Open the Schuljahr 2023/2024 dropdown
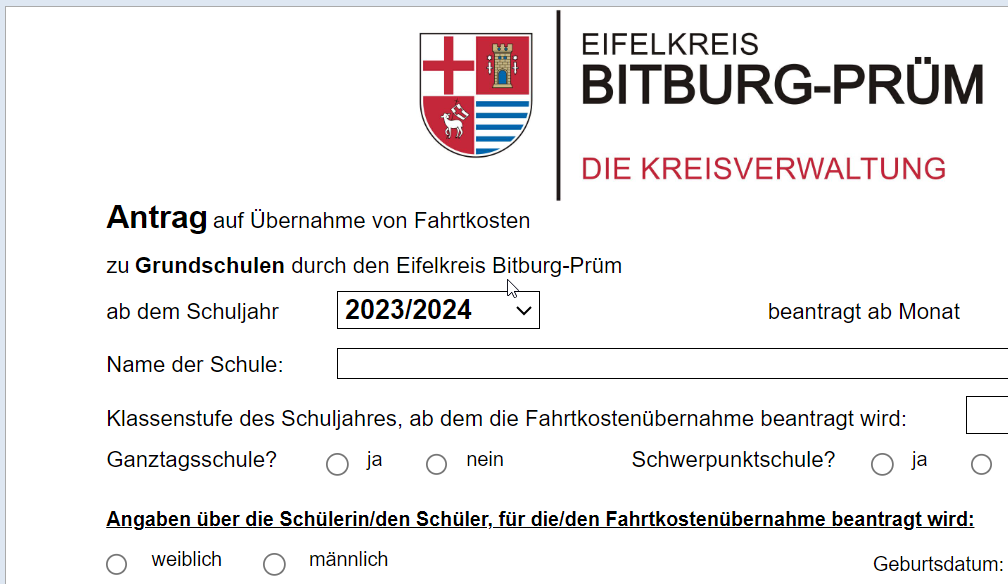Image resolution: width=1008 pixels, height=584 pixels. click(438, 310)
